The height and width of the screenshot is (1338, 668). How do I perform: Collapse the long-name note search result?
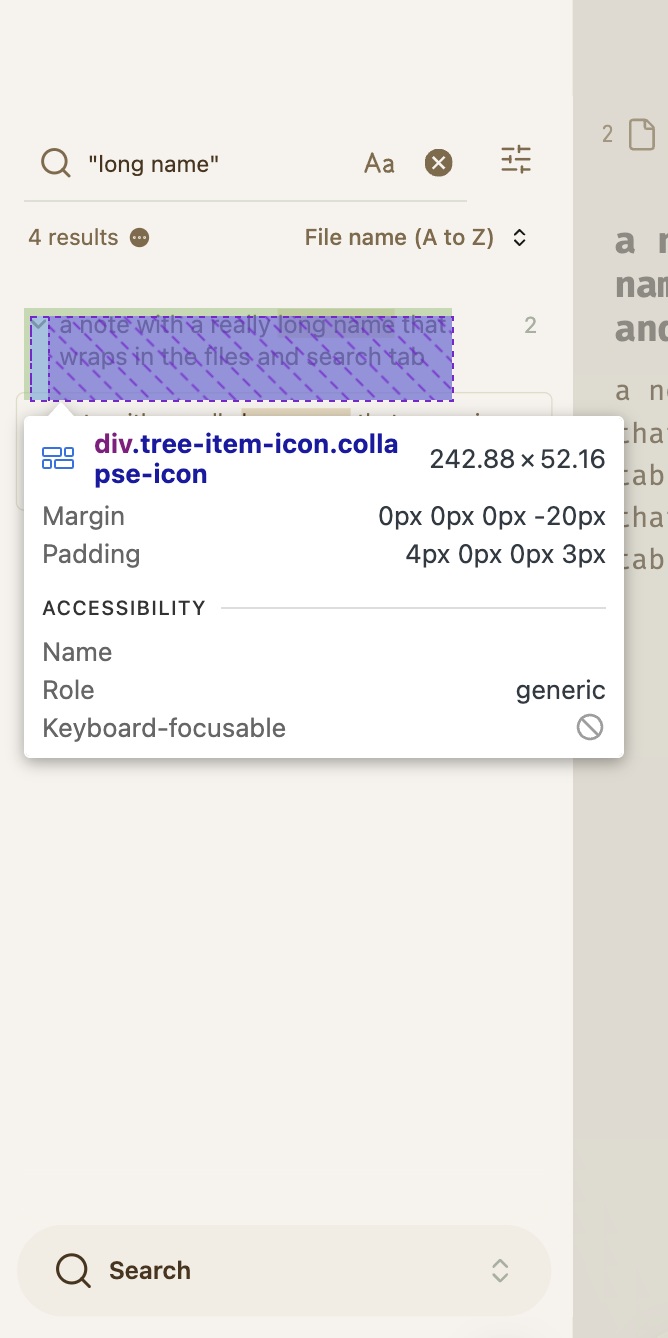39,325
